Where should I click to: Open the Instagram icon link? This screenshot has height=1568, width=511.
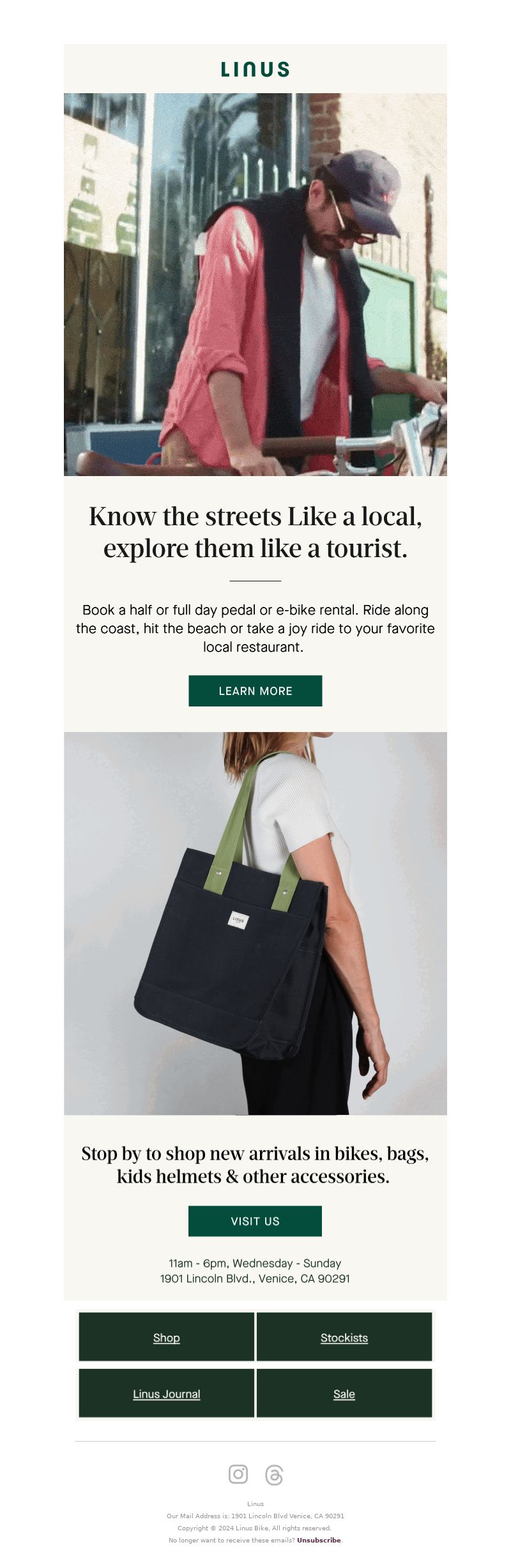click(238, 1474)
